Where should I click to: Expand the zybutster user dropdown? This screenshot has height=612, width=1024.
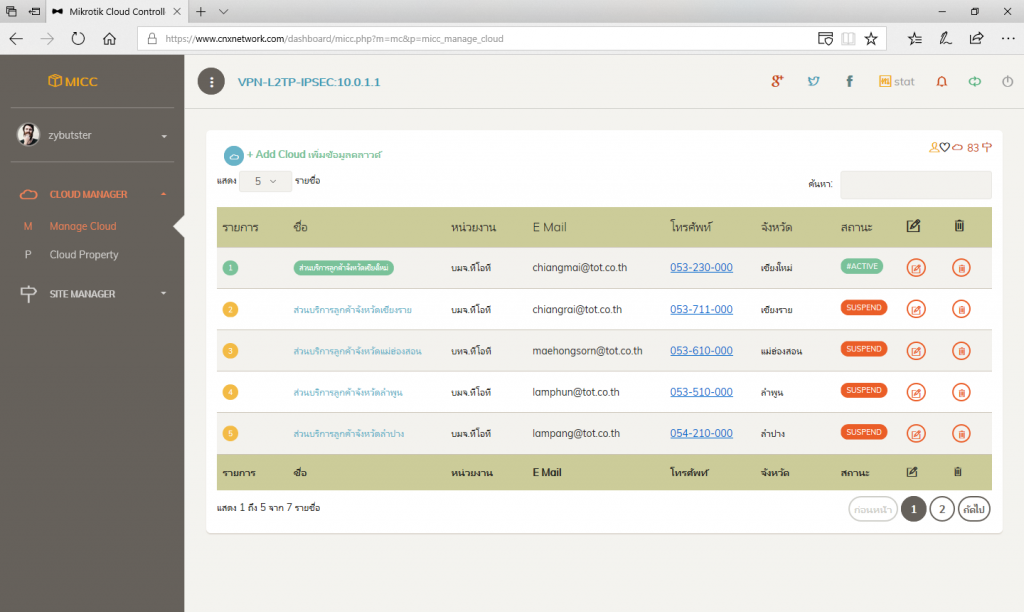coord(164,136)
